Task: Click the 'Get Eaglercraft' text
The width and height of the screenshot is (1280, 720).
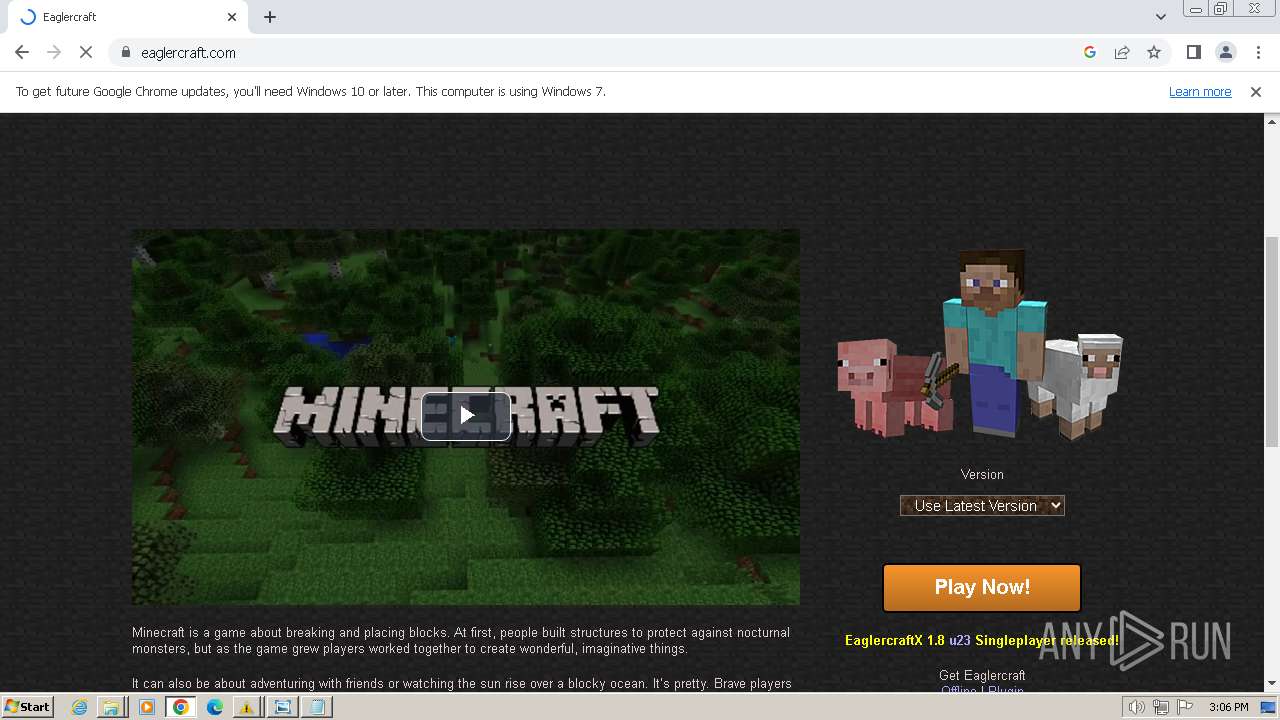Action: tap(982, 676)
